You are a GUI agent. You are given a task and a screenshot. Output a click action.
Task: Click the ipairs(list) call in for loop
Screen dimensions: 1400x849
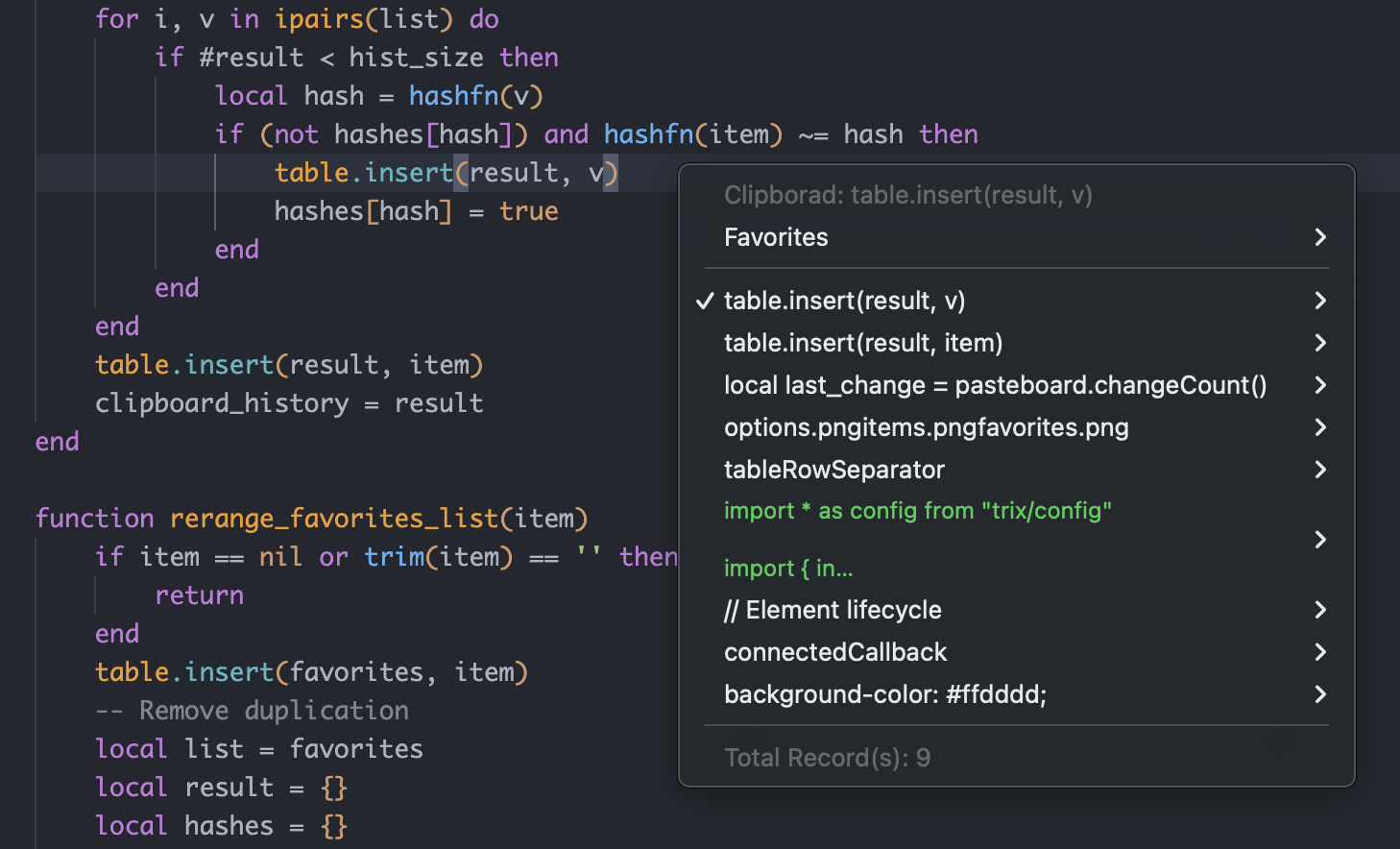tap(364, 19)
